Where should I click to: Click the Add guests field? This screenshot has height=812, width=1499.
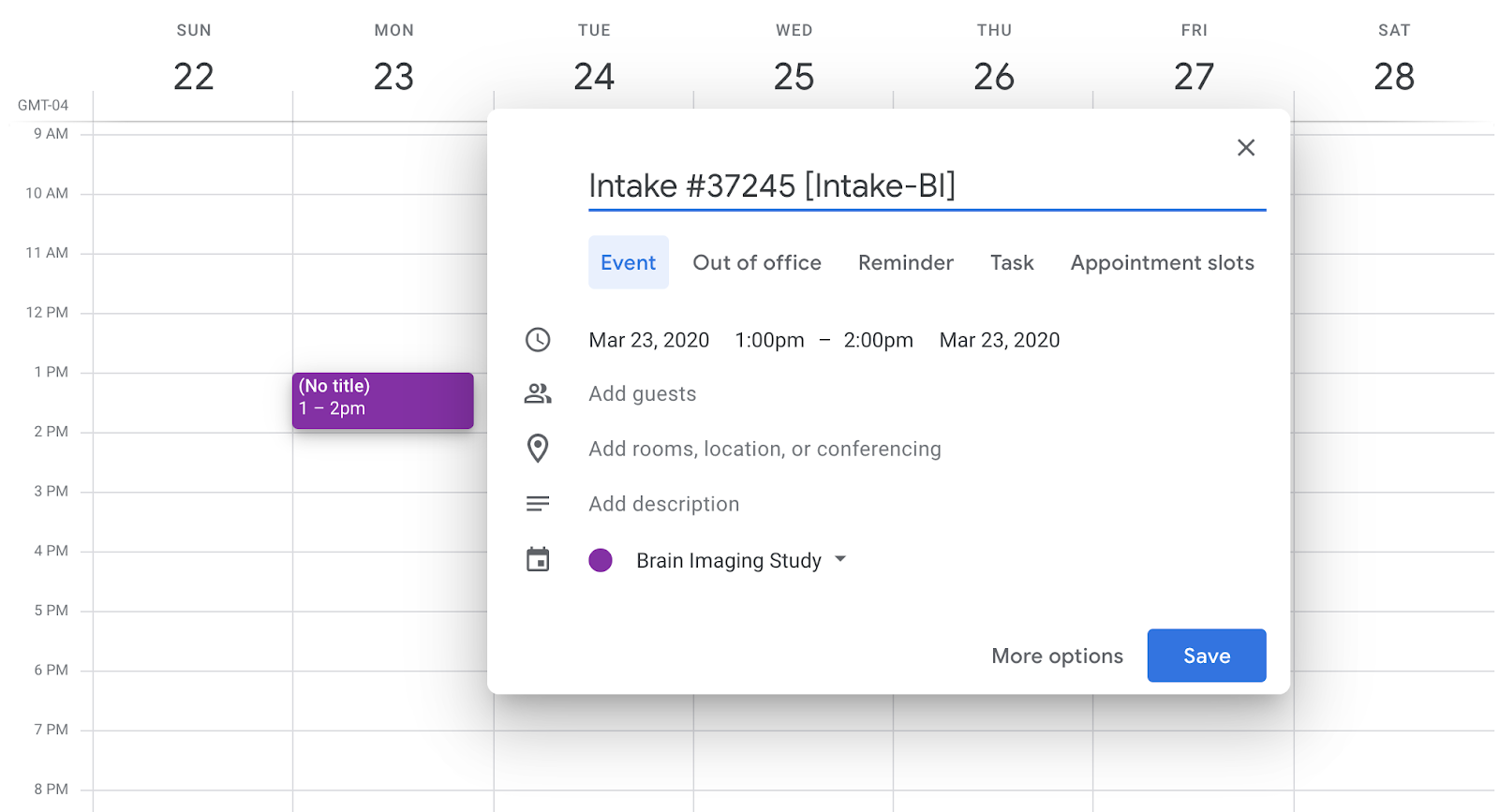pyautogui.click(x=643, y=394)
